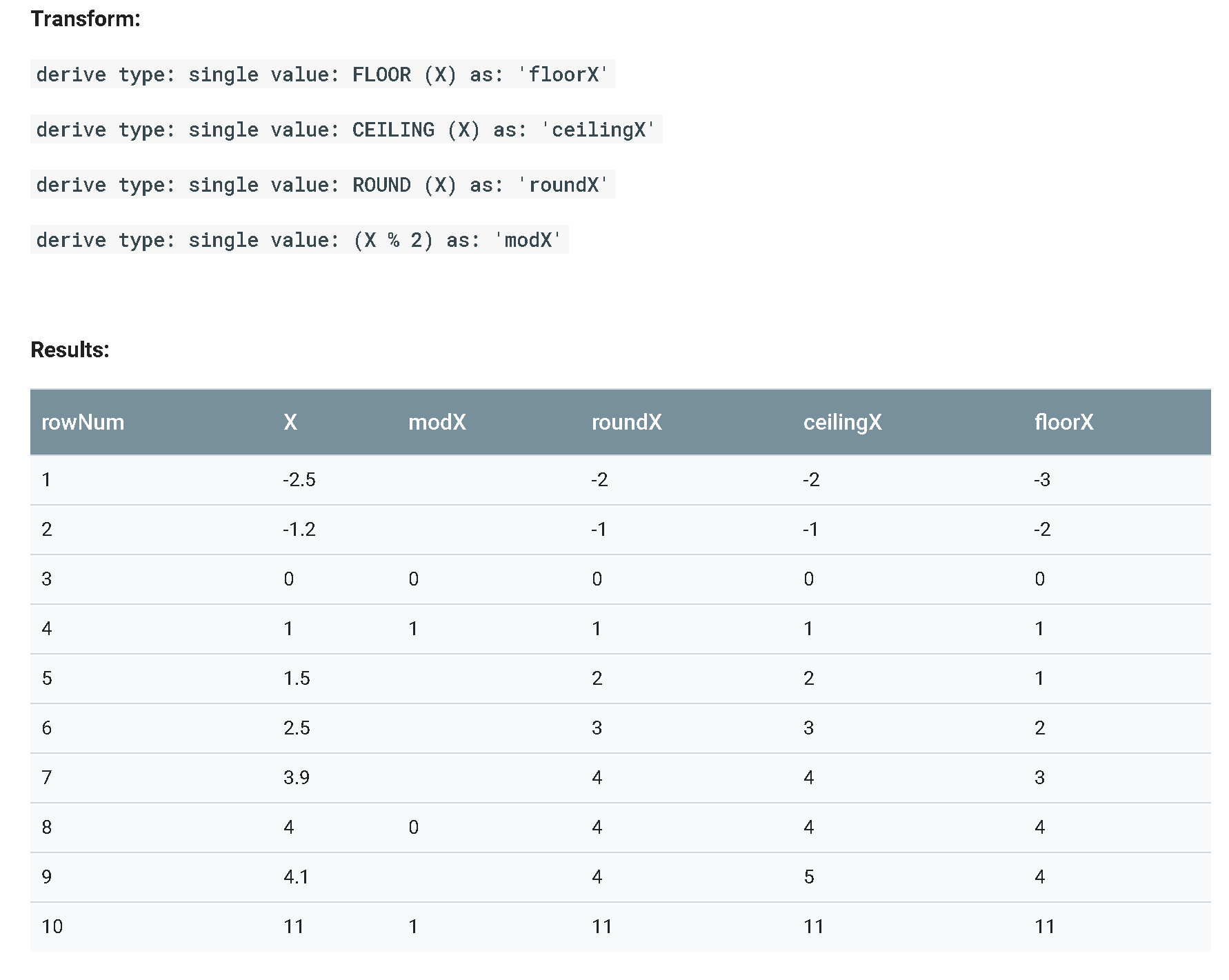Click the X value 4.1 cell
1229x980 pixels.
click(297, 877)
